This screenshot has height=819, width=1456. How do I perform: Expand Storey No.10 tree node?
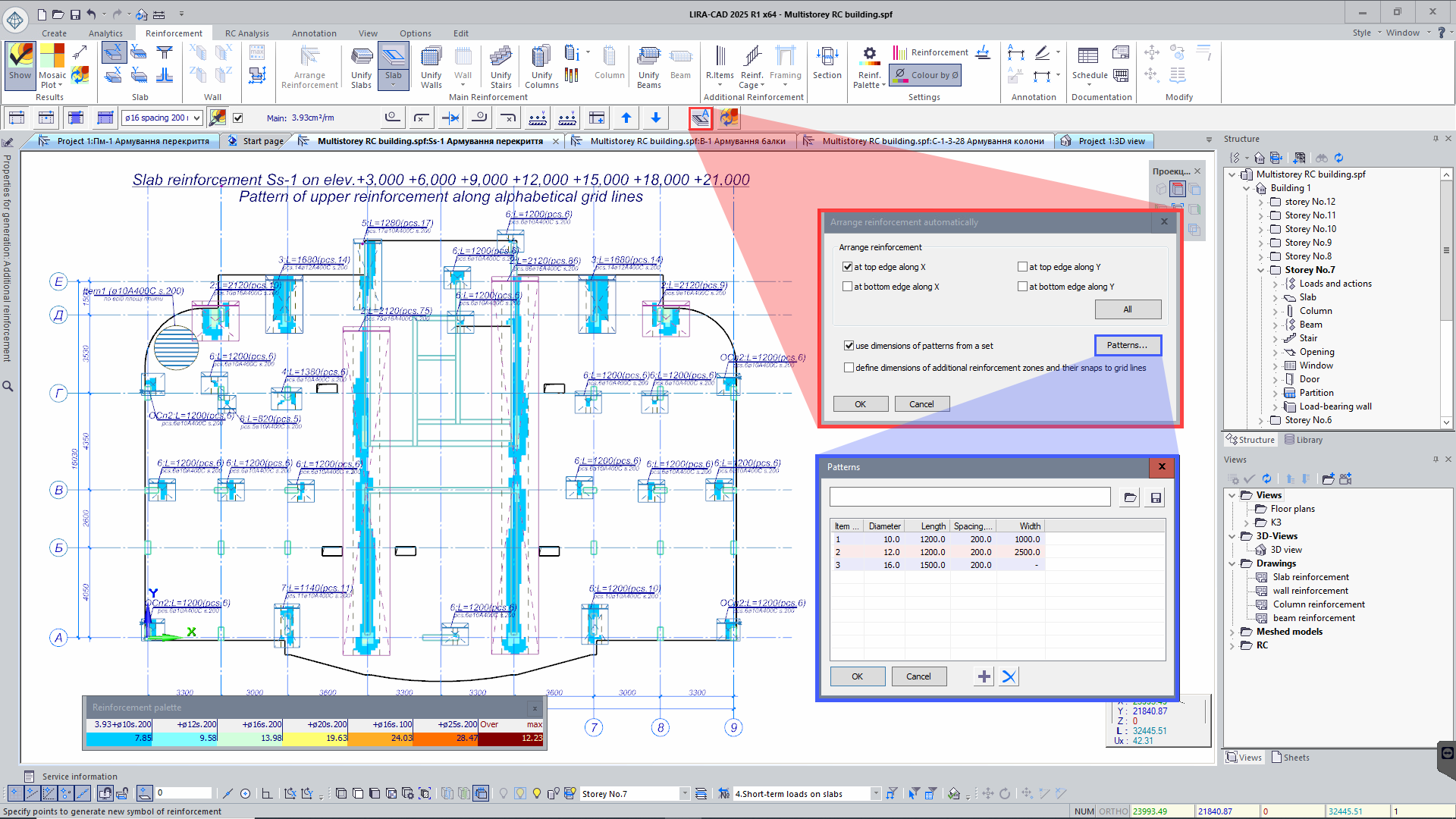tap(1260, 229)
